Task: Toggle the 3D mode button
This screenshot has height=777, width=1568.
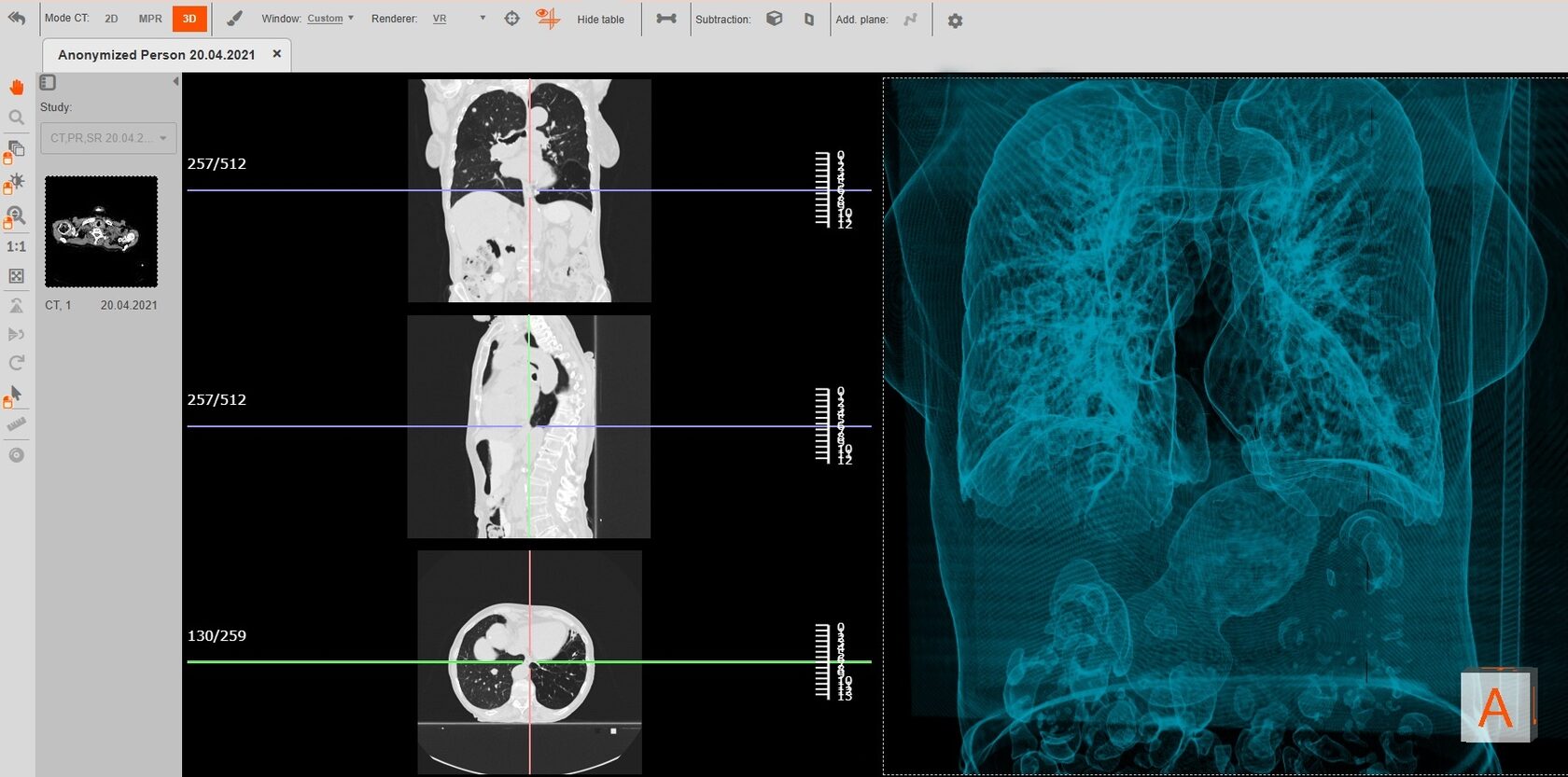Action: [189, 19]
